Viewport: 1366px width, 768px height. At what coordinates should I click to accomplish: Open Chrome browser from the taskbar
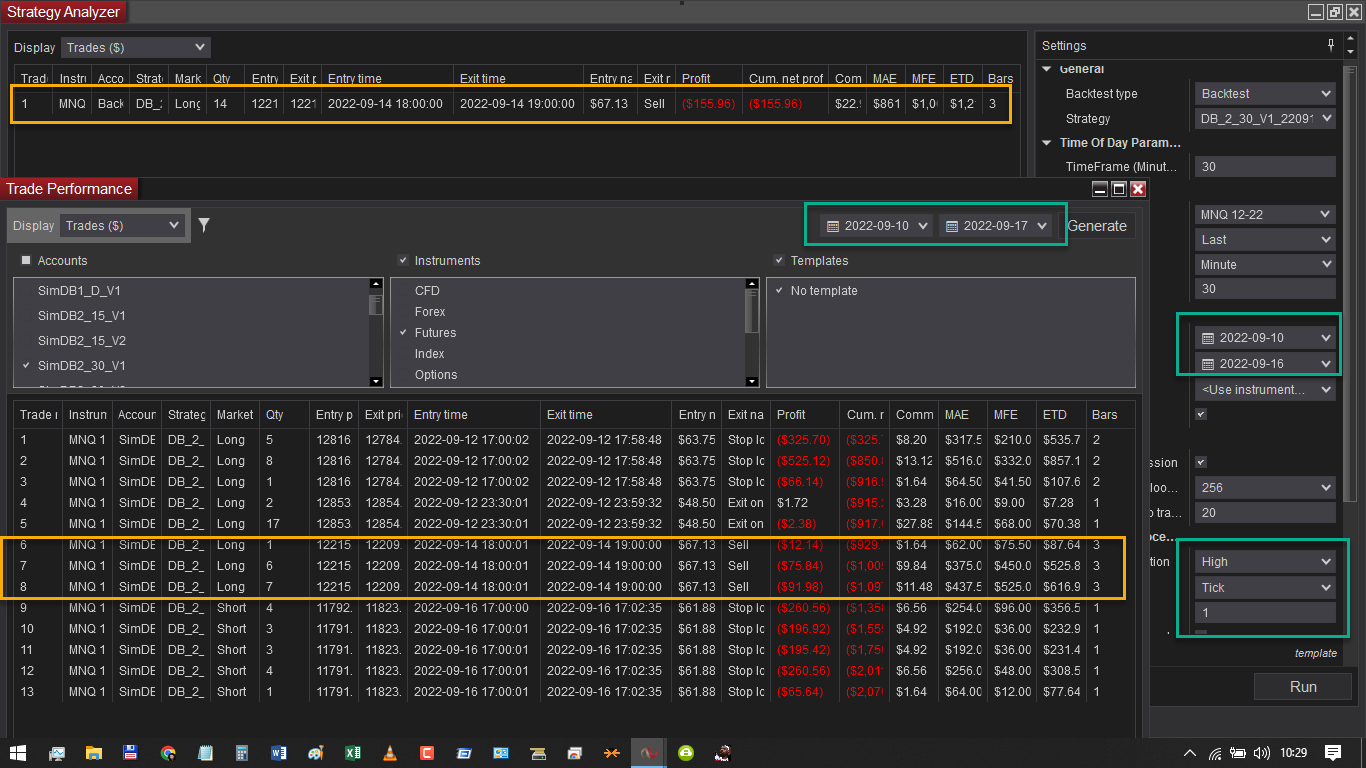[168, 753]
